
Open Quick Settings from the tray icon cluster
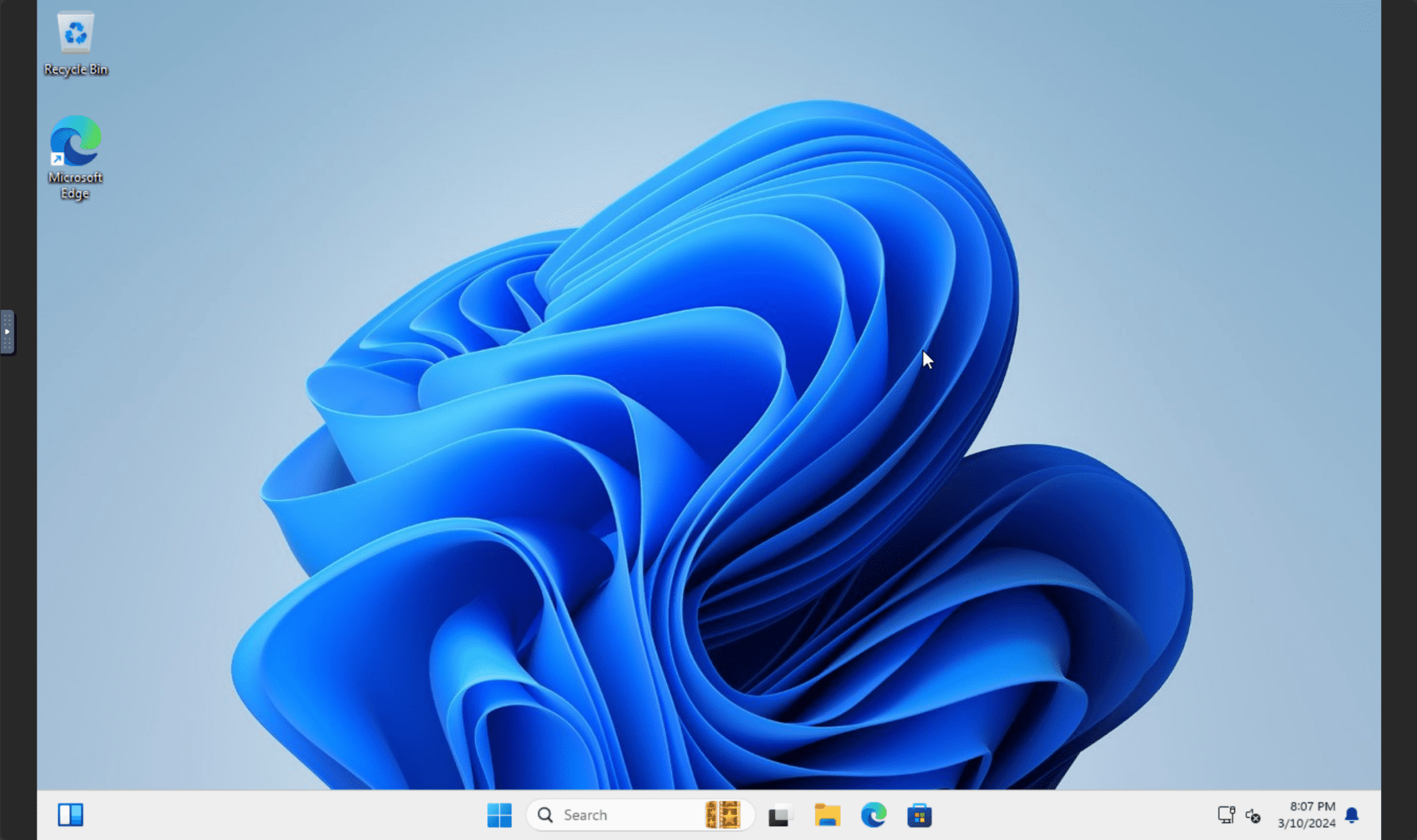pos(1238,815)
